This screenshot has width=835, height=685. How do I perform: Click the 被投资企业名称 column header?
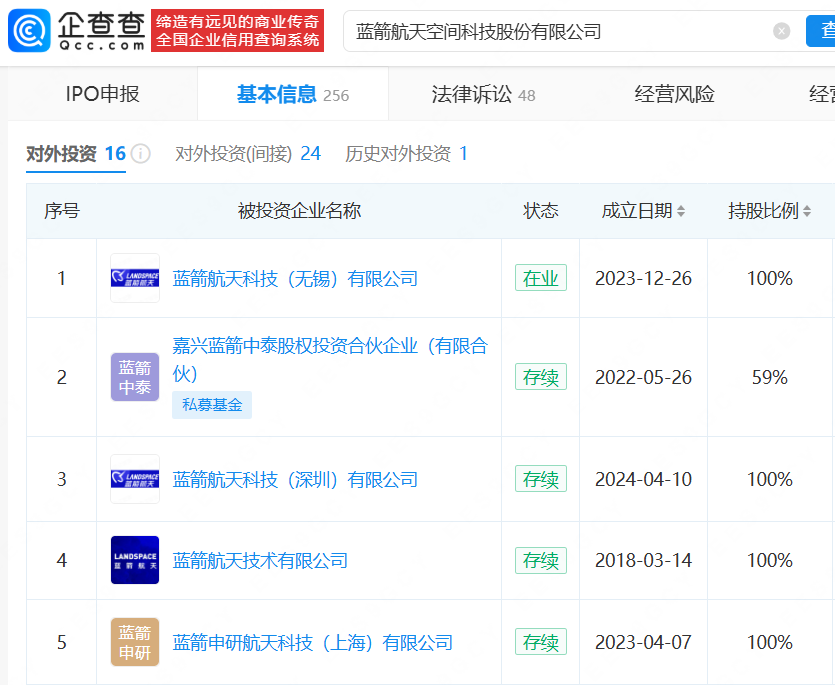tap(299, 211)
